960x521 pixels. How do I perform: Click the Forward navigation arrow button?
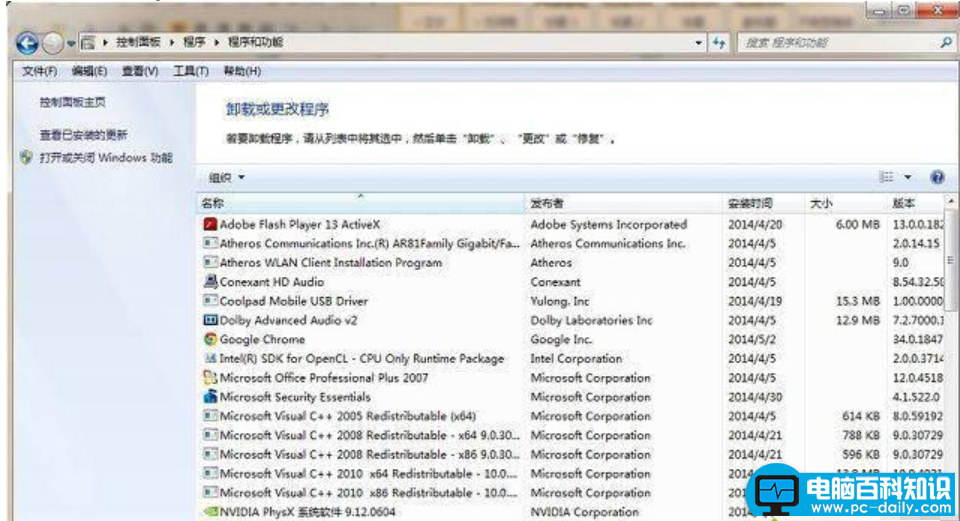tap(53, 43)
